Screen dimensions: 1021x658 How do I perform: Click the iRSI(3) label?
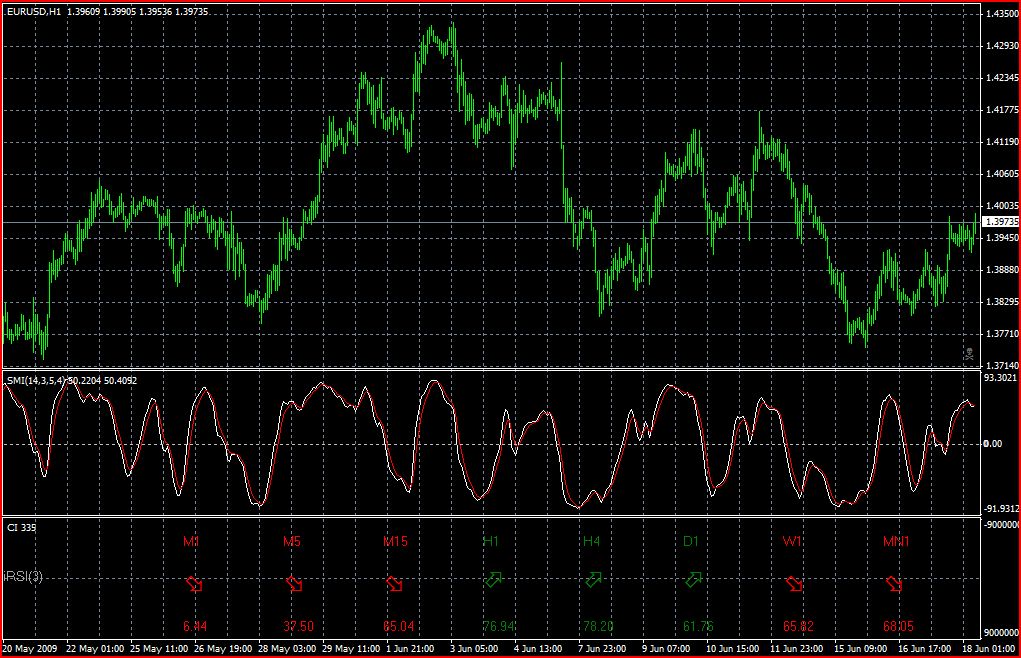pos(23,577)
